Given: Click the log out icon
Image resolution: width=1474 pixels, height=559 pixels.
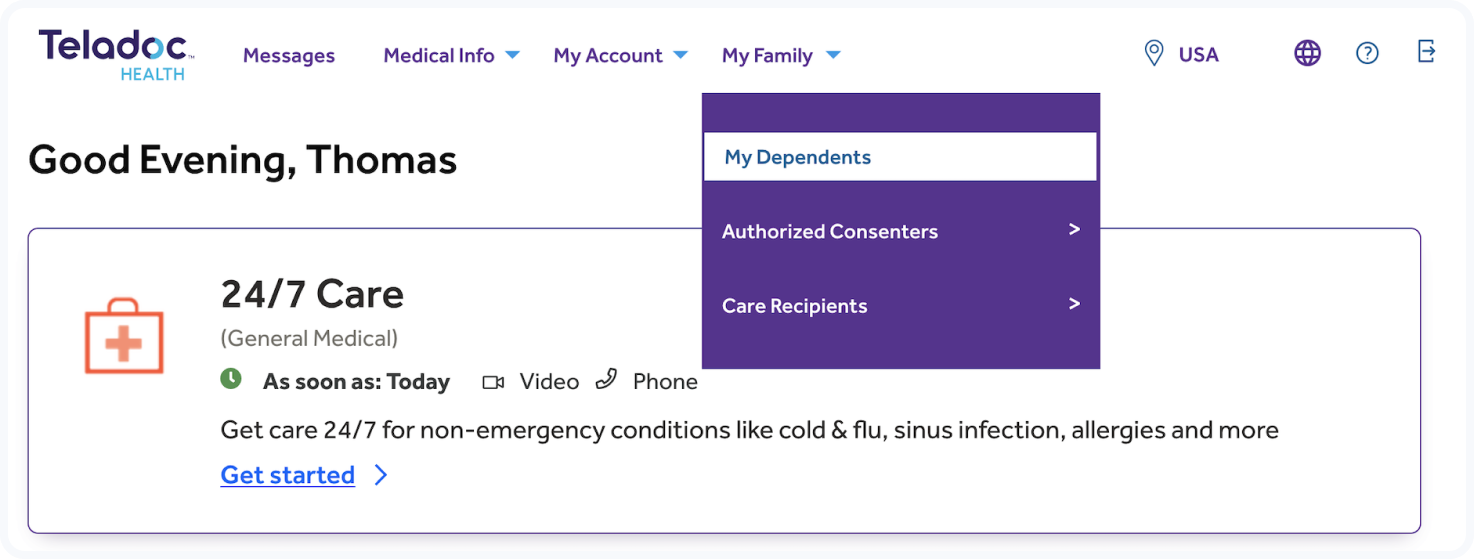Looking at the screenshot, I should 1427,52.
